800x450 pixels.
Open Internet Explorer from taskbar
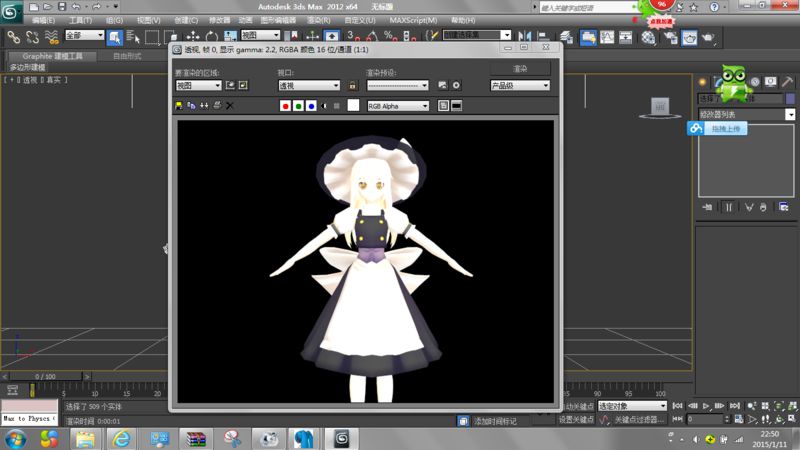coord(121,439)
